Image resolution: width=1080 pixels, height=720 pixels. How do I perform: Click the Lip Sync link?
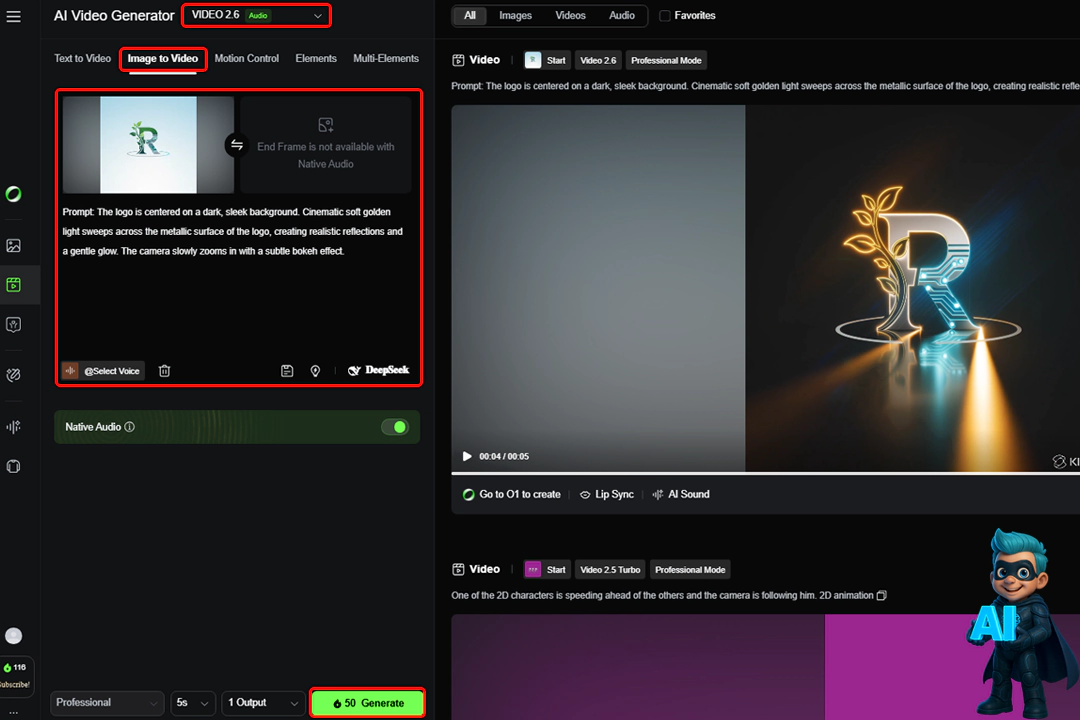click(x=607, y=495)
